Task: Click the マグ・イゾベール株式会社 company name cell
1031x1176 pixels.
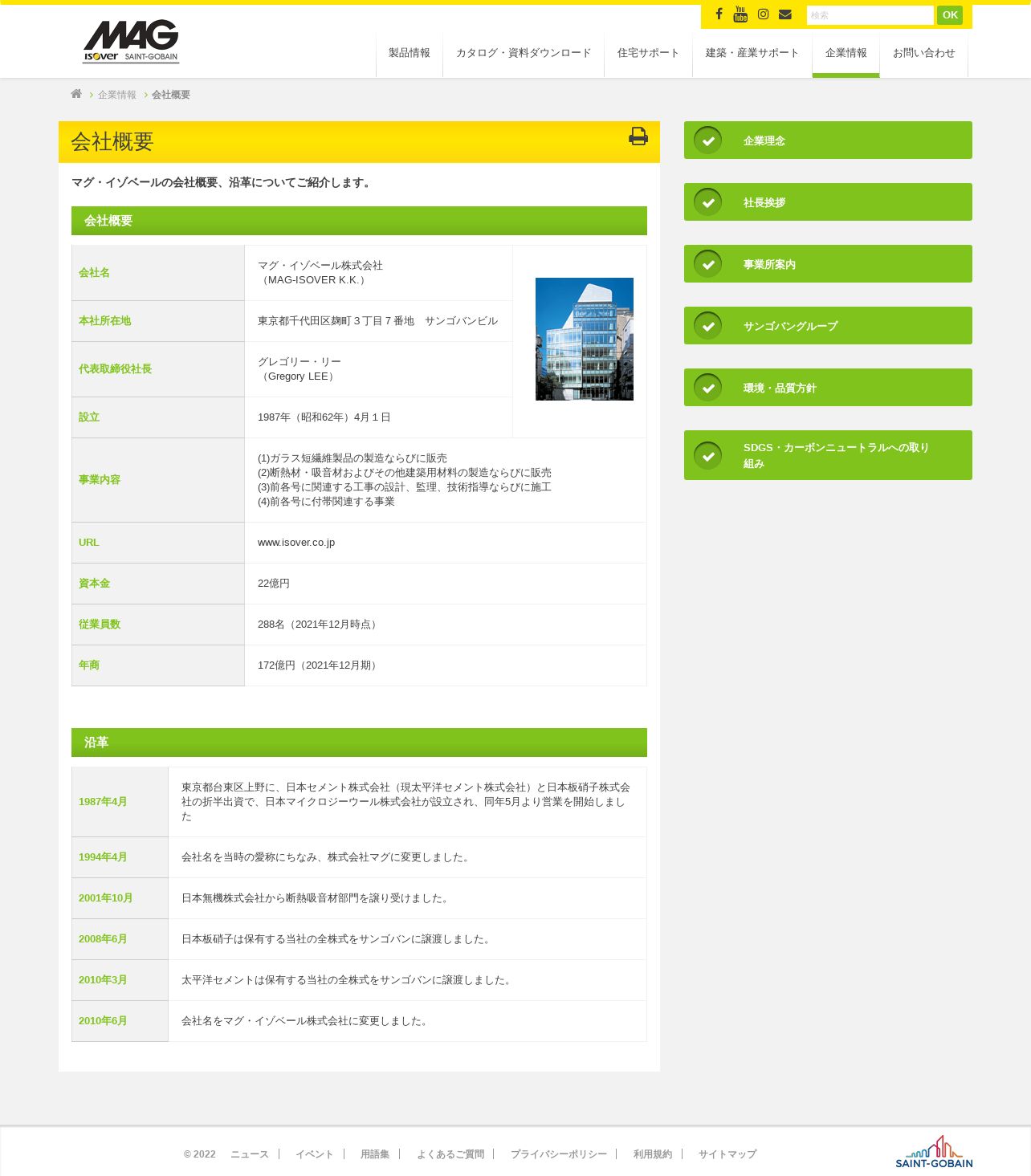Action: click(378, 273)
